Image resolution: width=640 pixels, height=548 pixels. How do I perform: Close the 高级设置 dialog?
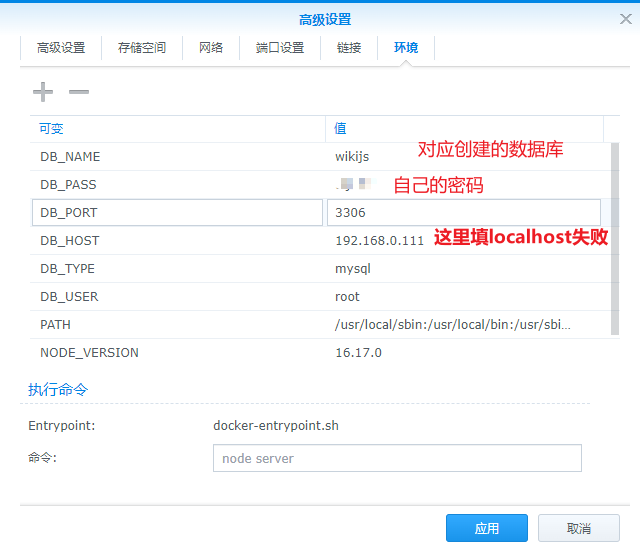[x=625, y=19]
